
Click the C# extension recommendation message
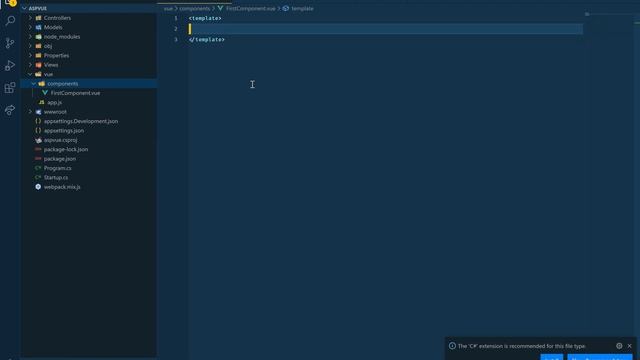click(x=522, y=346)
